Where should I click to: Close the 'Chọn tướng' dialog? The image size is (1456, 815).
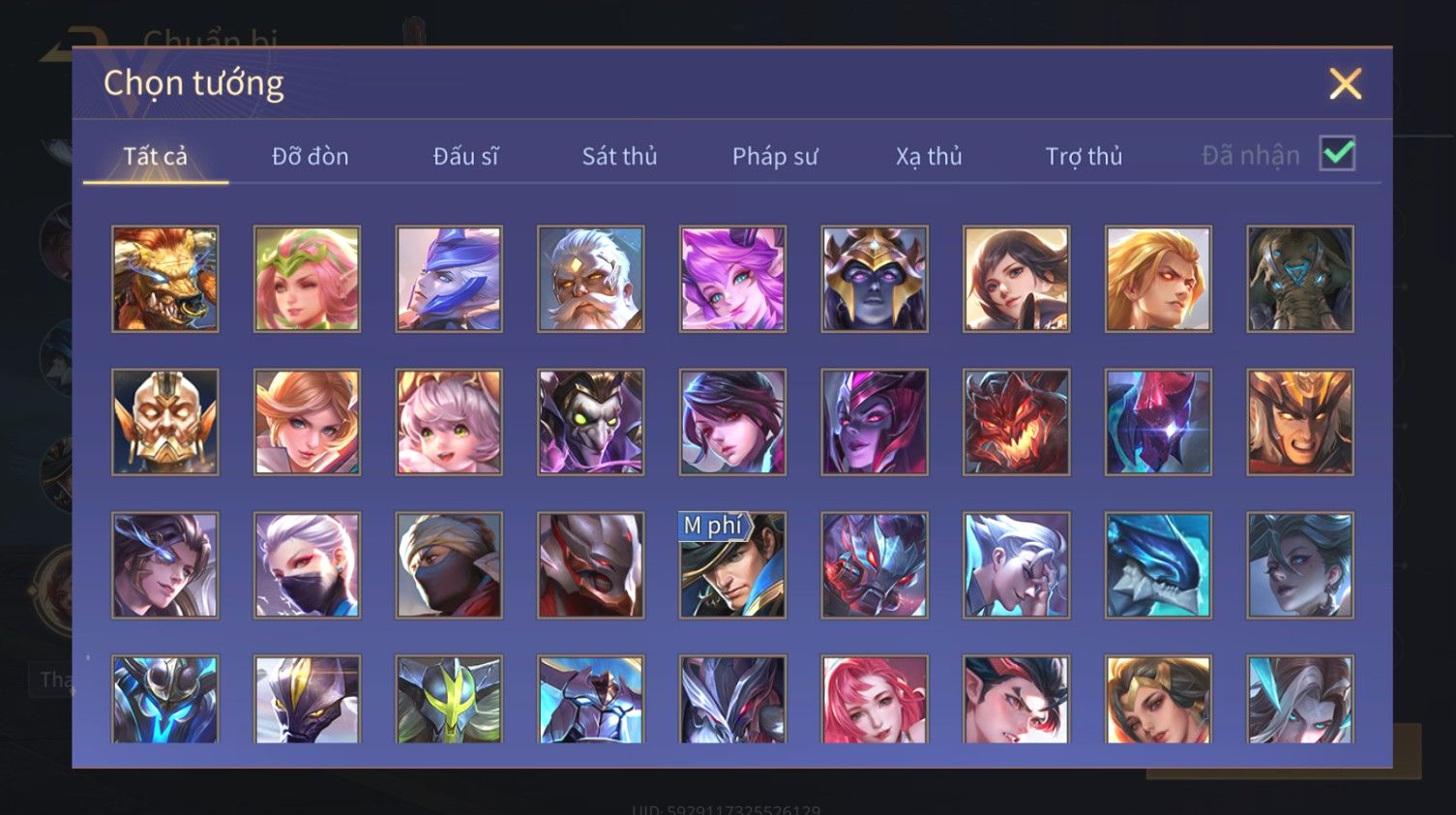1345,84
